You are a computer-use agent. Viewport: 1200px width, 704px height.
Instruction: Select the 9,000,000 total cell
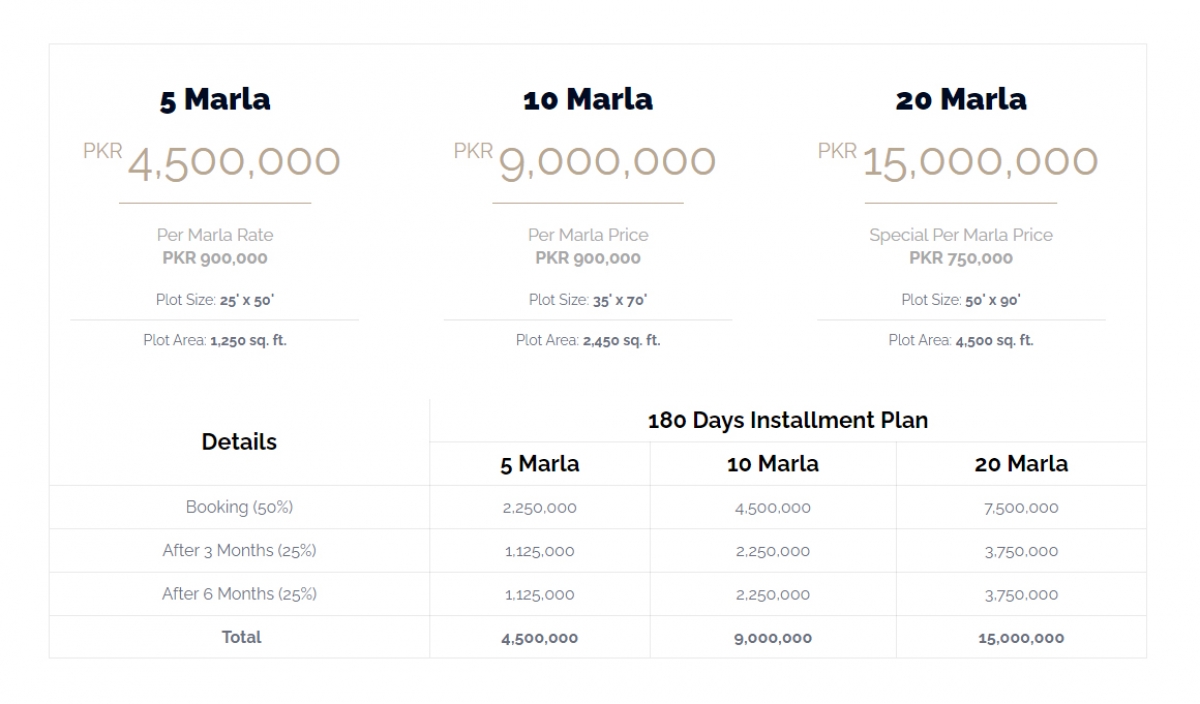tap(773, 638)
